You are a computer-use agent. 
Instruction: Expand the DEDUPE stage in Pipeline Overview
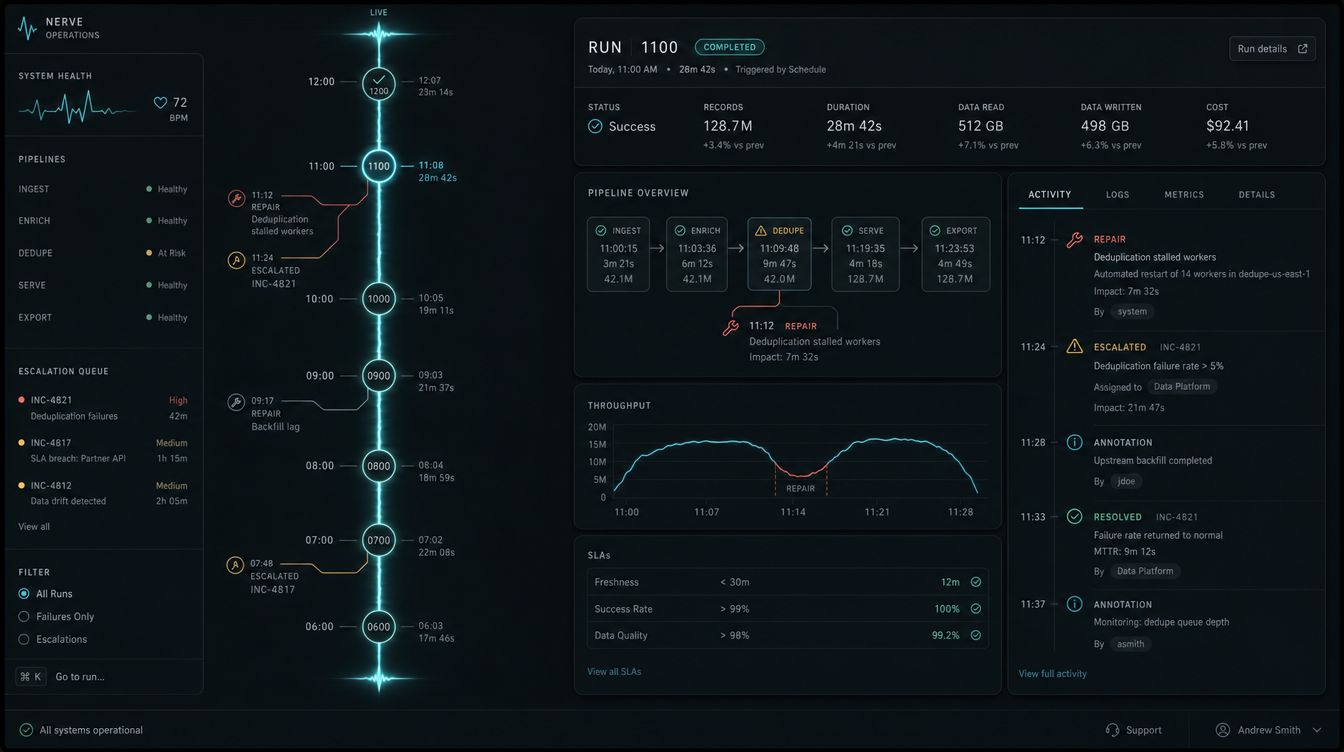pos(779,254)
